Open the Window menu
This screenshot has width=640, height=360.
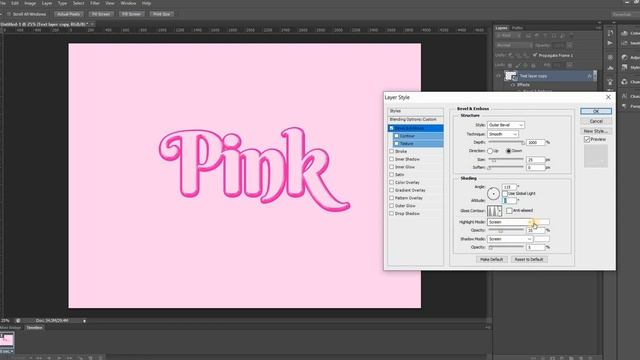point(128,3)
